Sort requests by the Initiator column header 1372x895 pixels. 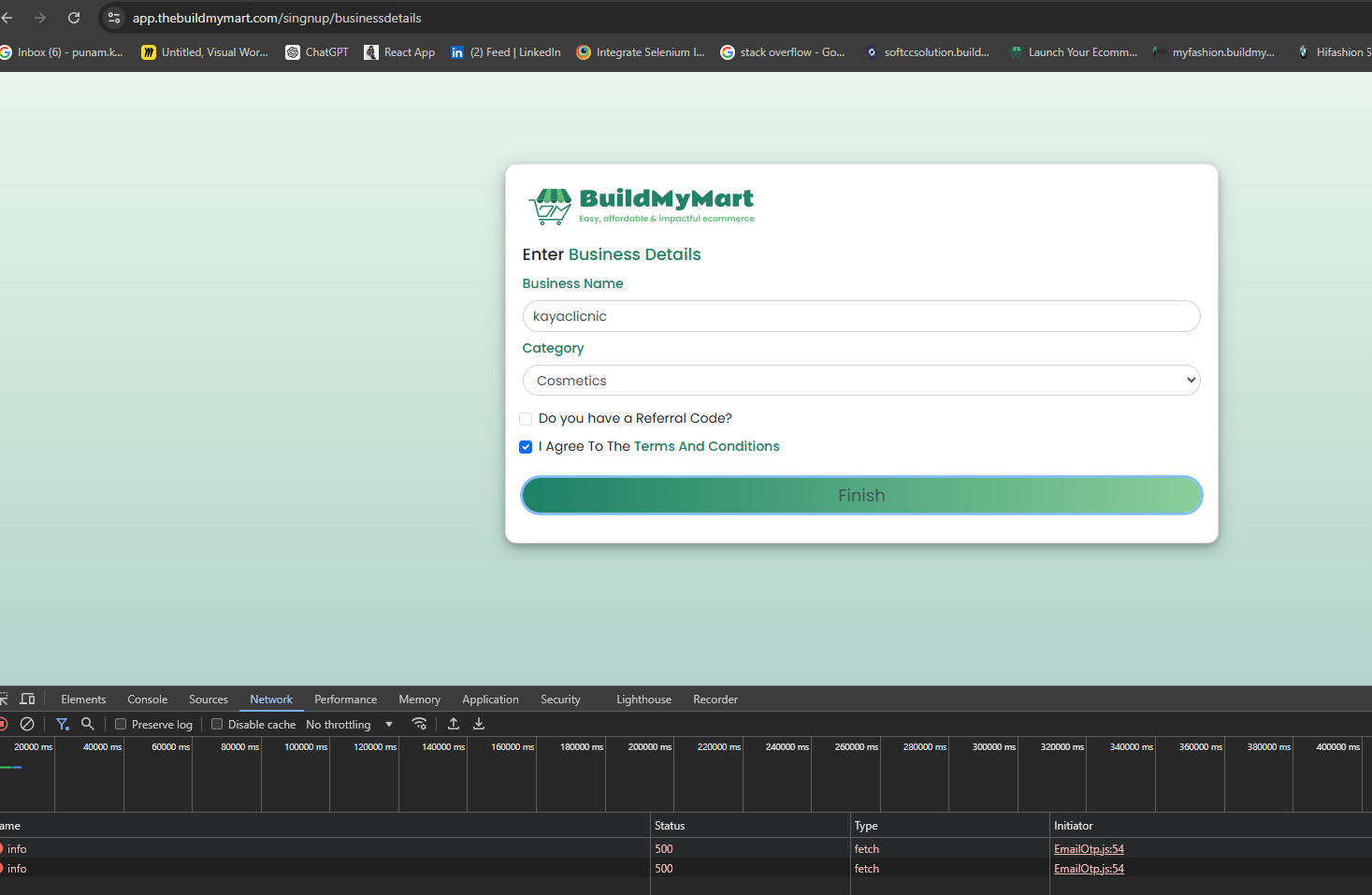(1210, 826)
